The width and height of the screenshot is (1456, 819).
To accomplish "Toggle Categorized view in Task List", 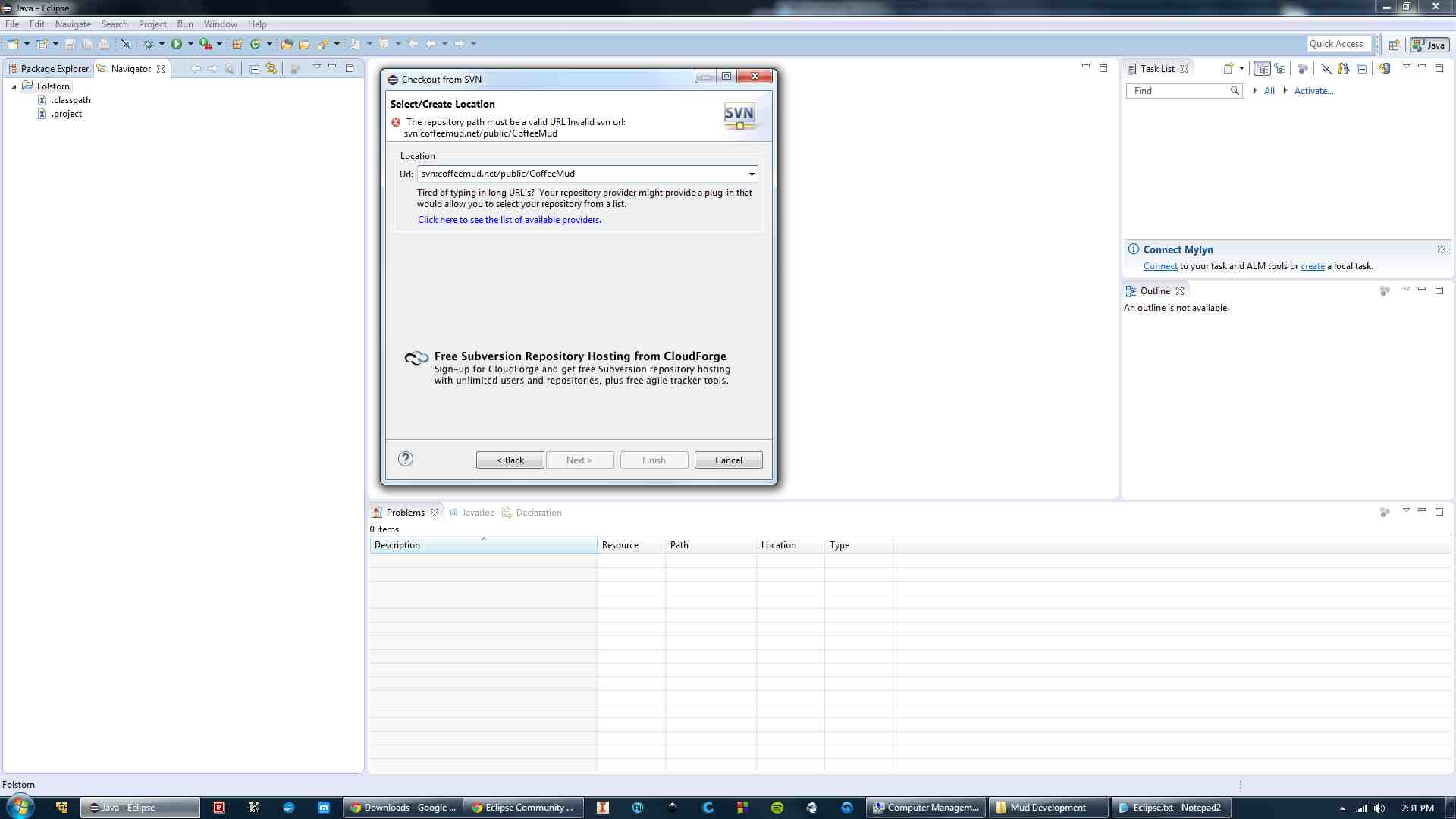I will 1262,68.
